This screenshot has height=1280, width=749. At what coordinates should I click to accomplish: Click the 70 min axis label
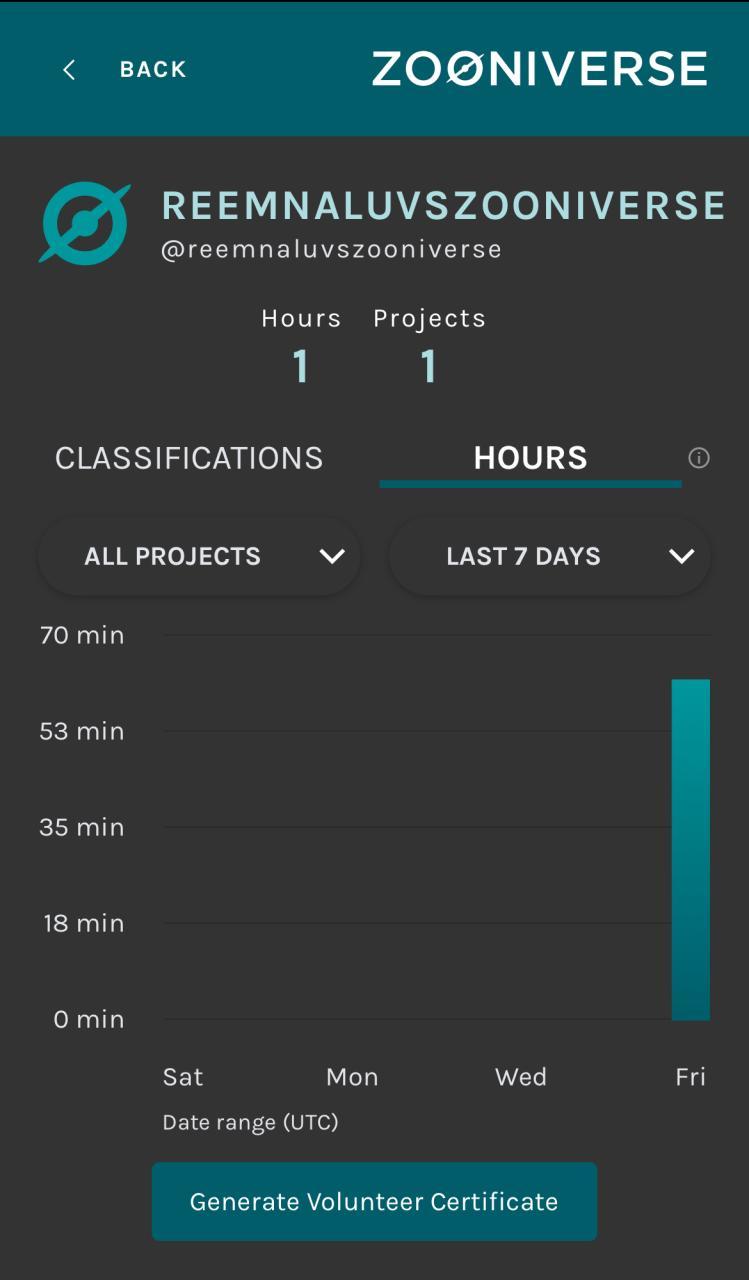click(82, 635)
